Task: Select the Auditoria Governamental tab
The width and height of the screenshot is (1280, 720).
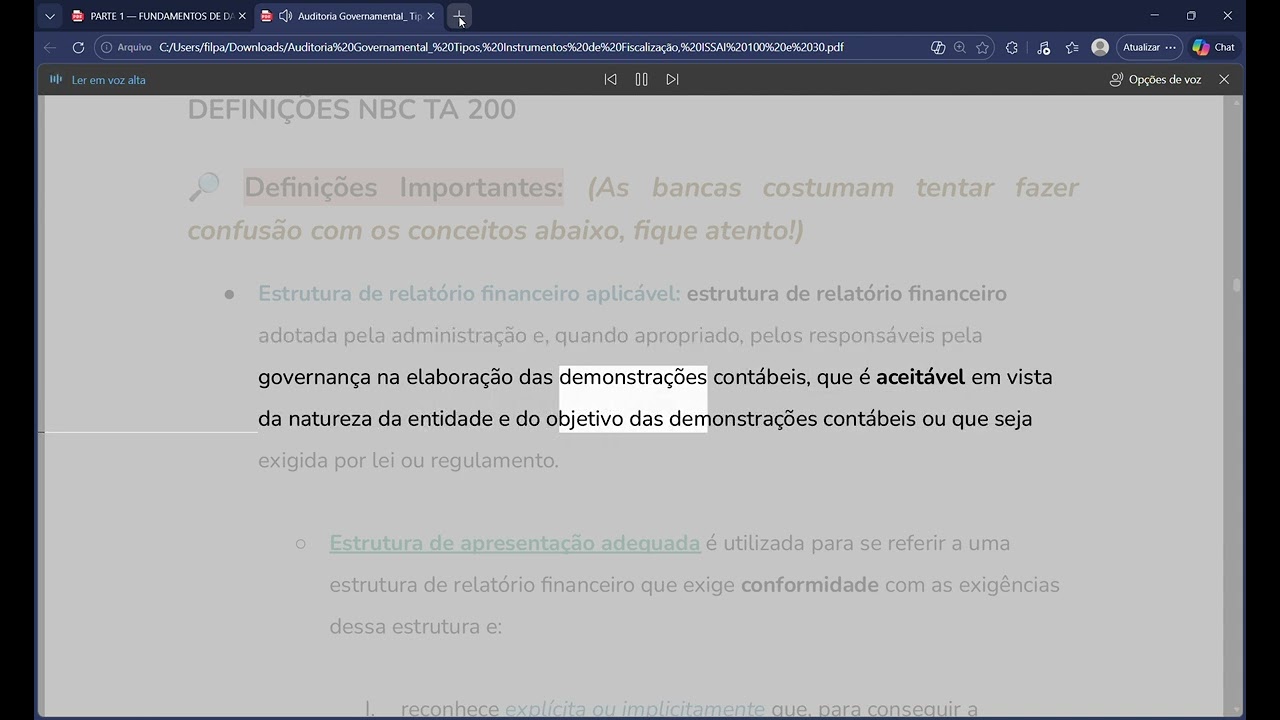Action: tap(349, 16)
